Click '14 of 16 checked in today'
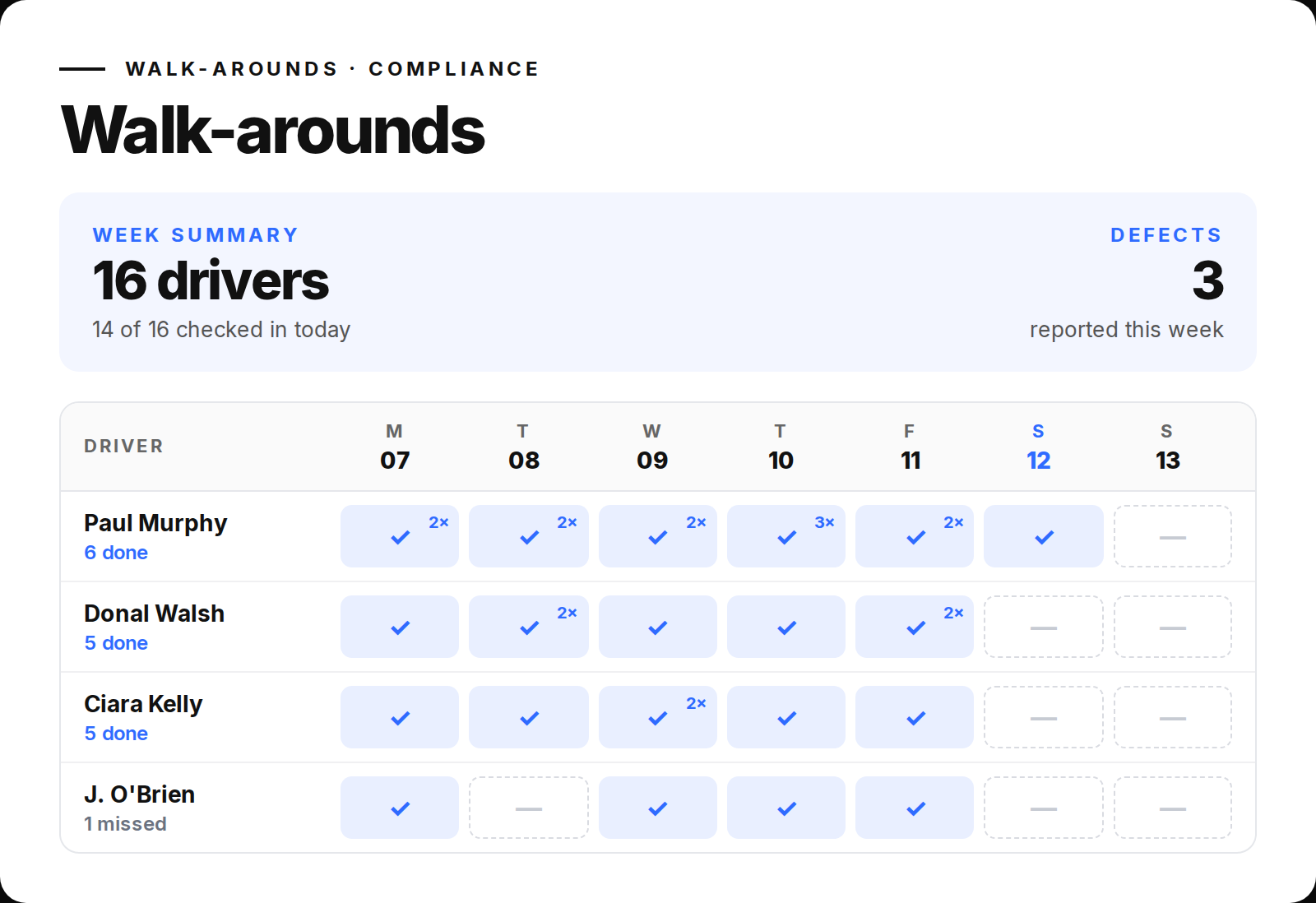The width and height of the screenshot is (1316, 903). (221, 330)
